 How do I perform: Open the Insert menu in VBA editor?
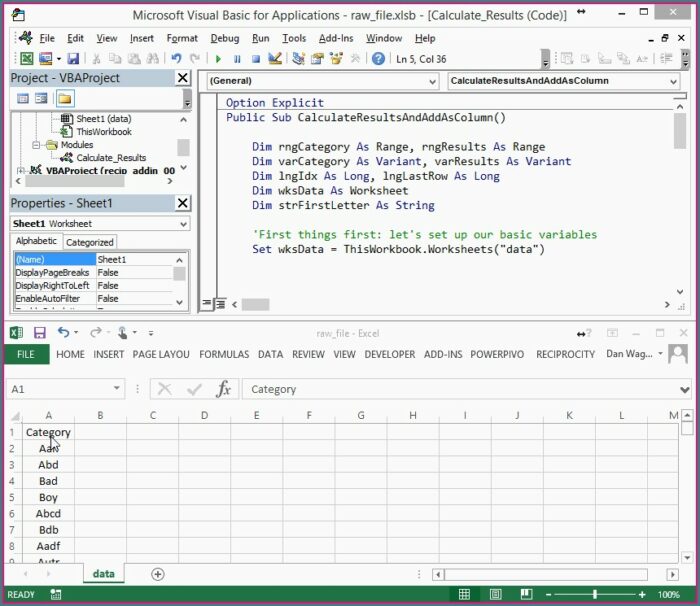(x=142, y=38)
